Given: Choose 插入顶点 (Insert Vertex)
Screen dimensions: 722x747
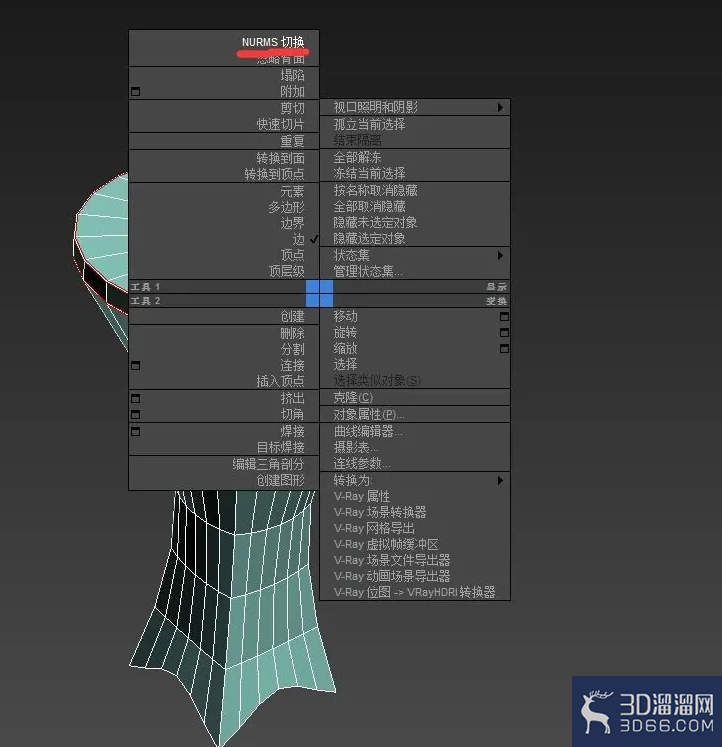Looking at the screenshot, I should coord(281,381).
